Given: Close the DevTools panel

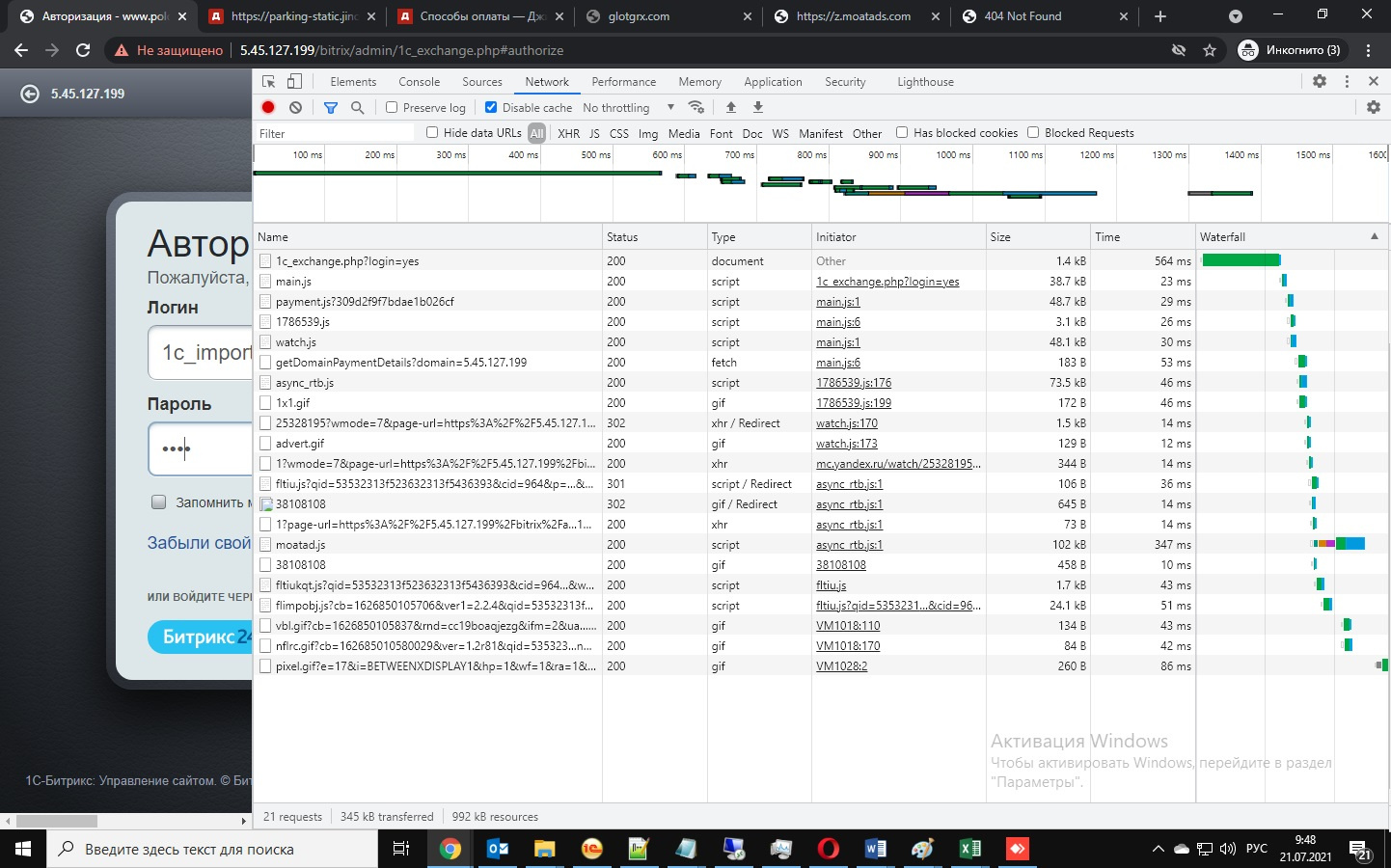Looking at the screenshot, I should 1374,82.
